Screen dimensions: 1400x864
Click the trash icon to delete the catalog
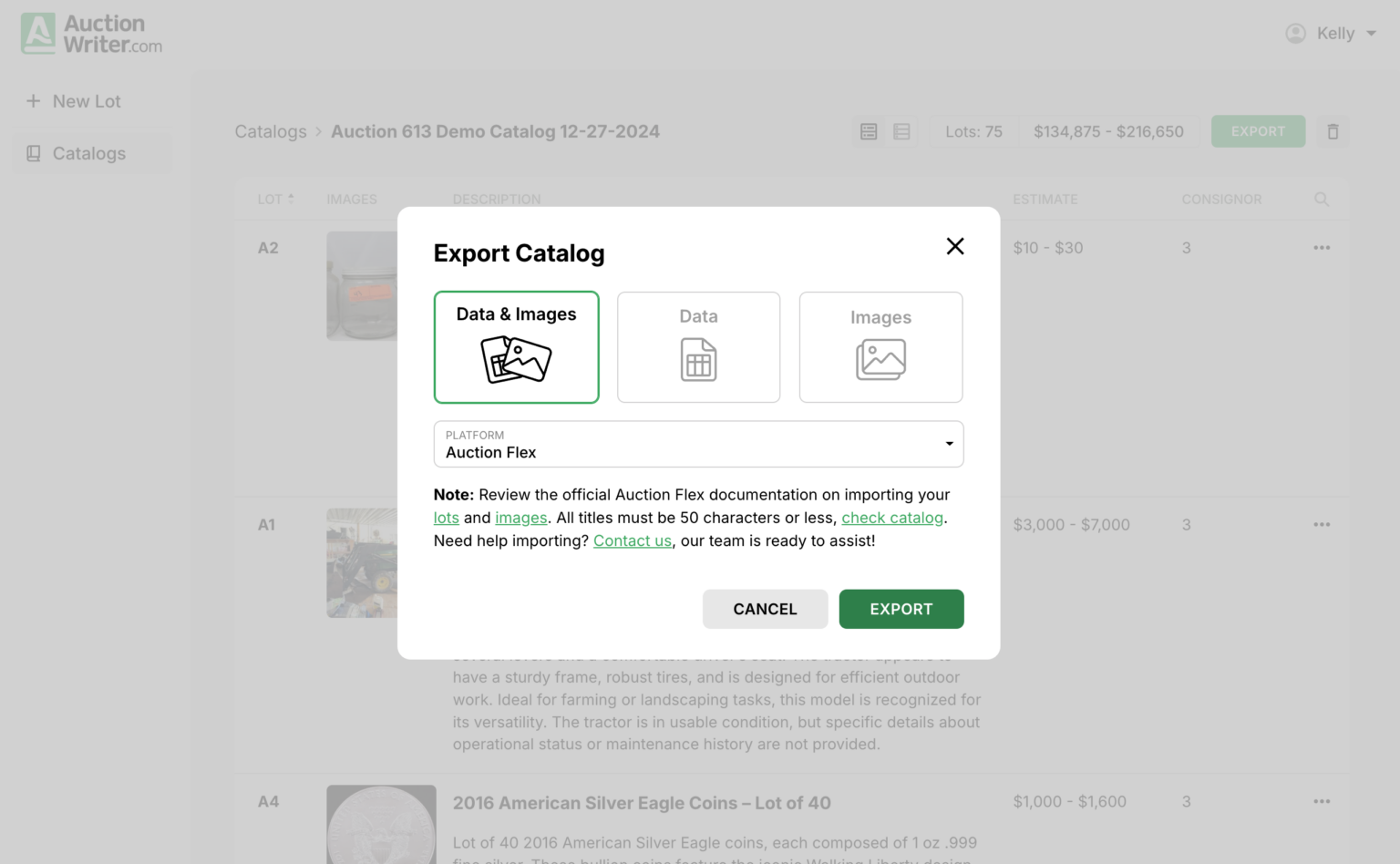[1333, 131]
